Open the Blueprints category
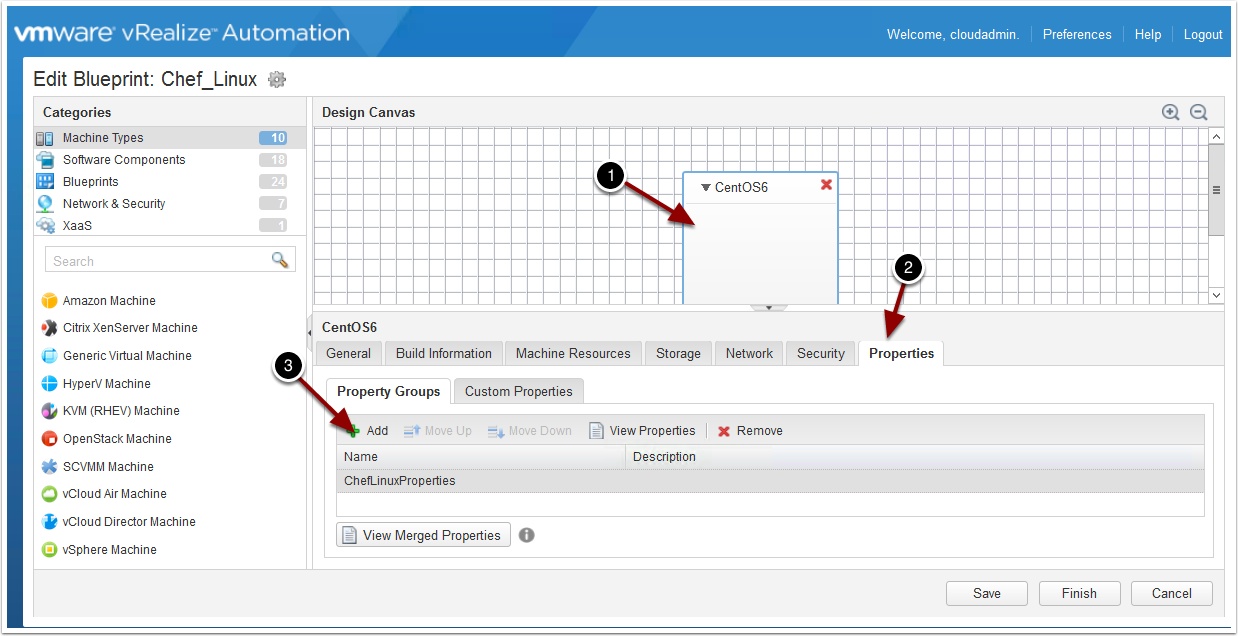This screenshot has width=1238, height=636. click(170, 182)
